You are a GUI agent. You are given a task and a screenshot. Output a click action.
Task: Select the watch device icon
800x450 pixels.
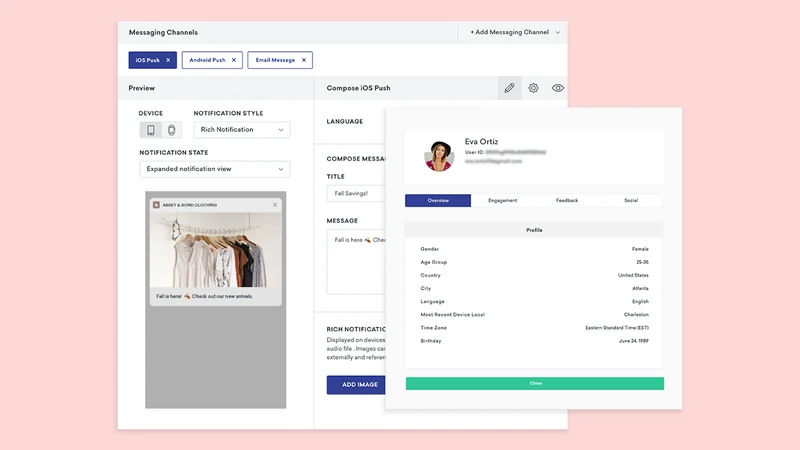[x=171, y=130]
